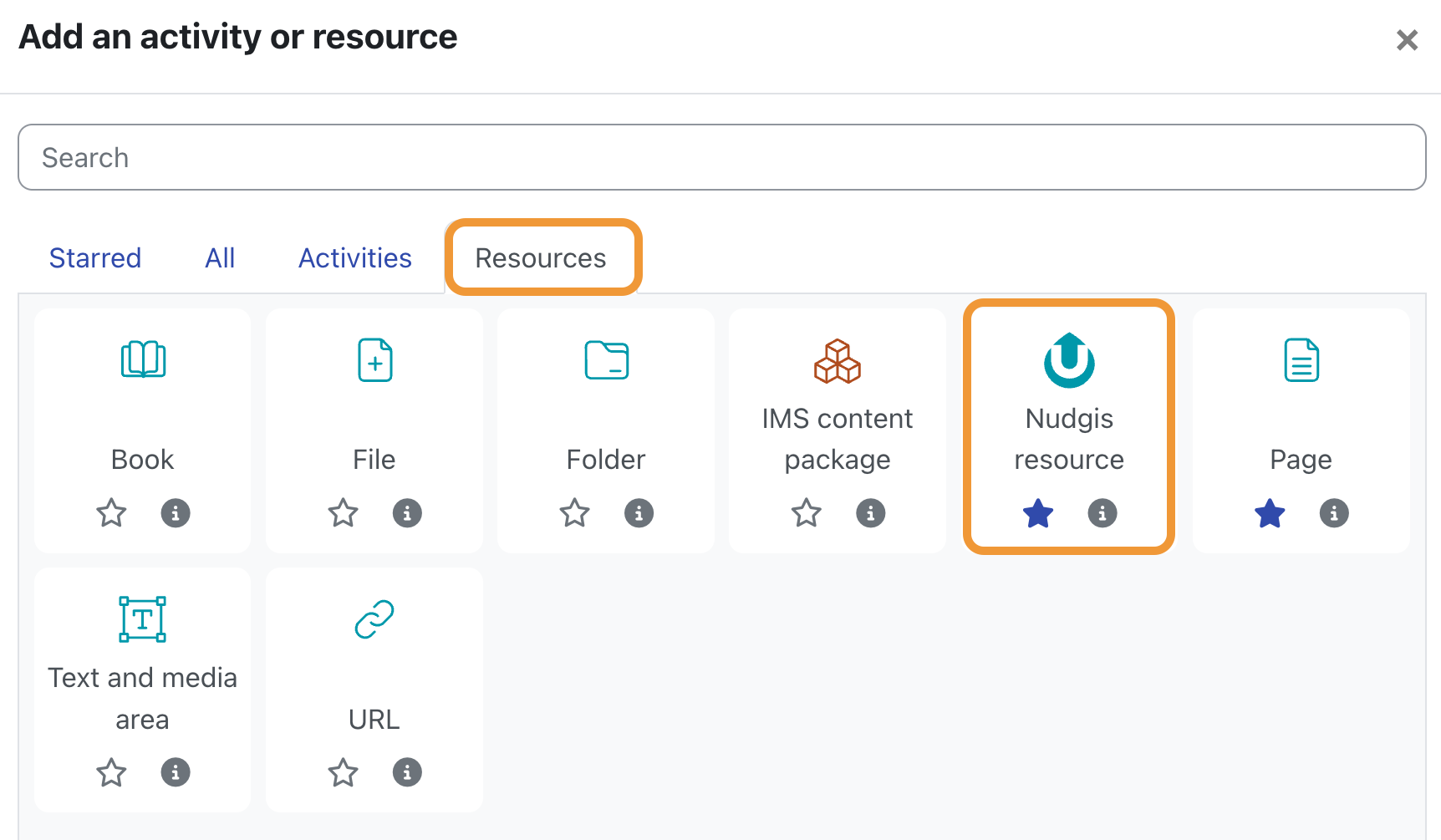Unstar the Page resource
1441x840 pixels.
1270,512
